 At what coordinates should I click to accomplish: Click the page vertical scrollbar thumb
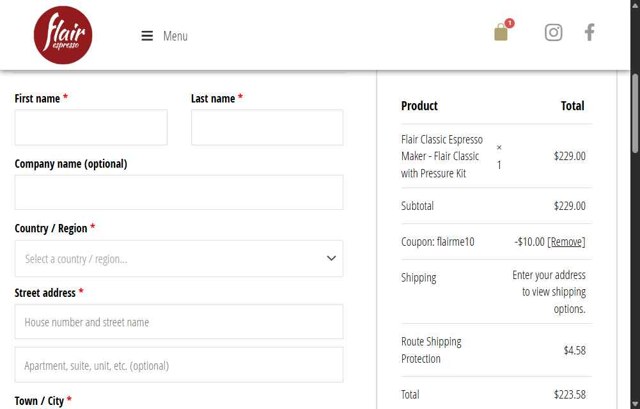pos(635,113)
